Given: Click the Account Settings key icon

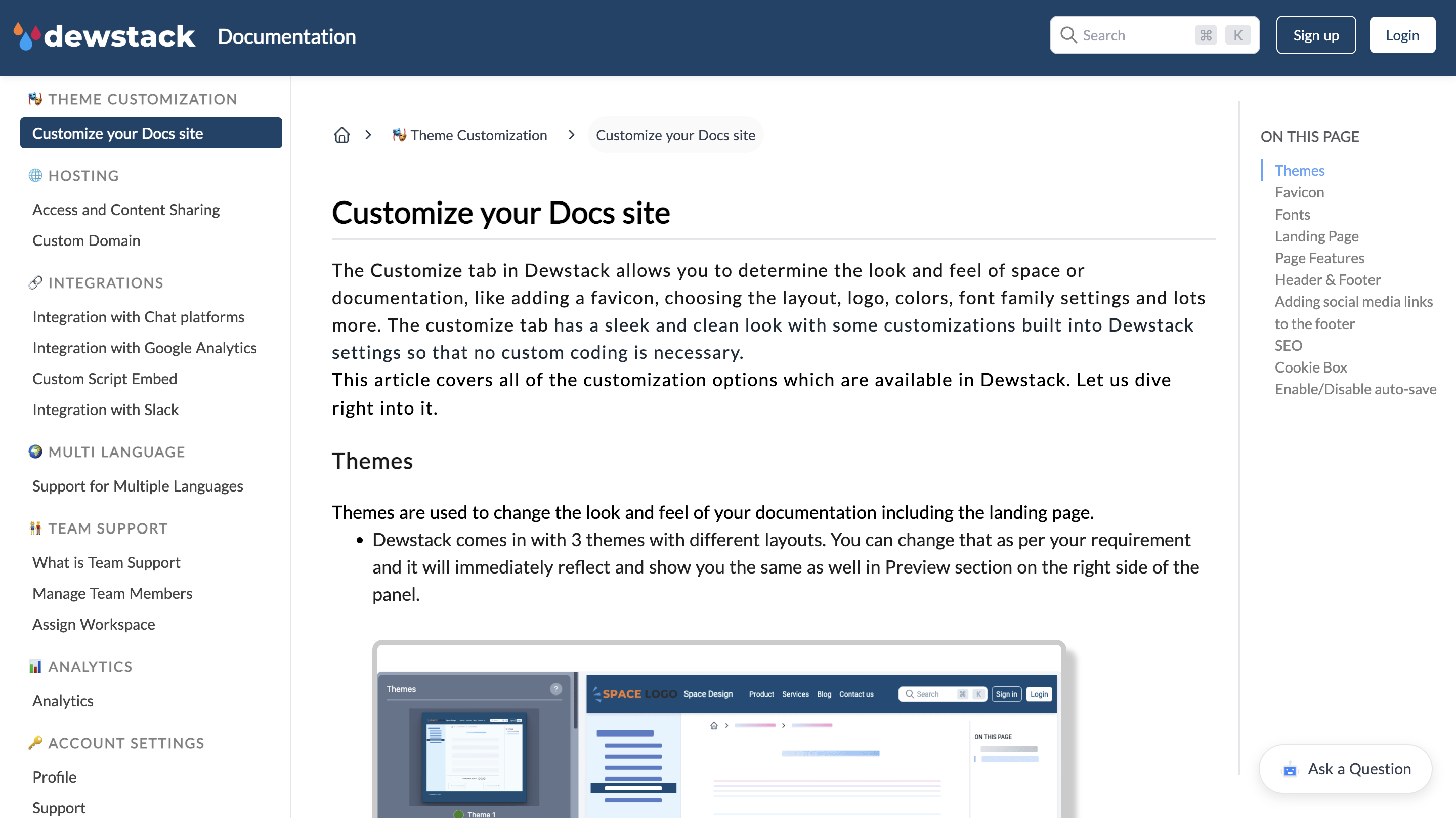Looking at the screenshot, I should click(35, 743).
